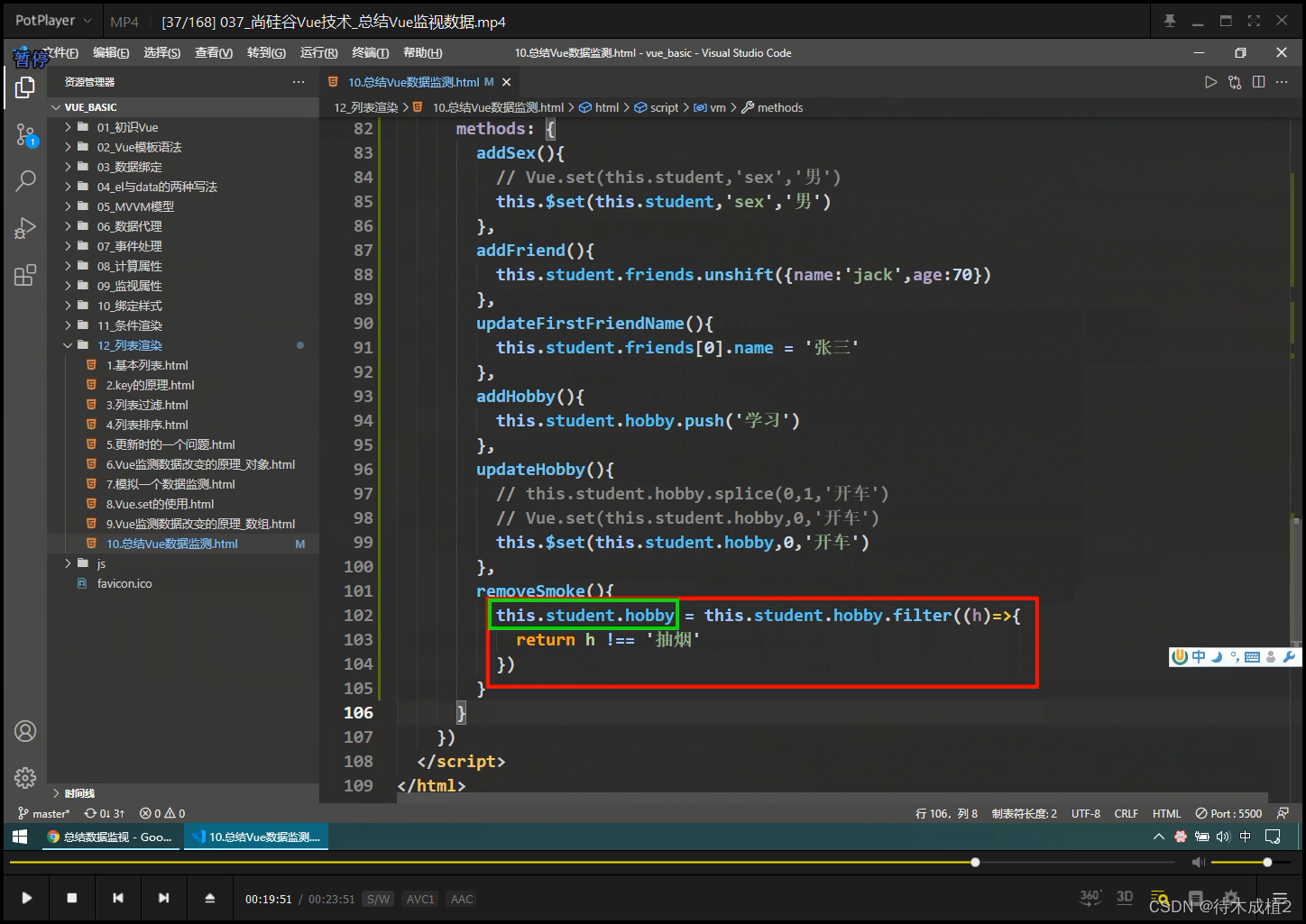Image resolution: width=1306 pixels, height=924 pixels.
Task: Open the feedback icon in status bar
Action: point(1283,813)
